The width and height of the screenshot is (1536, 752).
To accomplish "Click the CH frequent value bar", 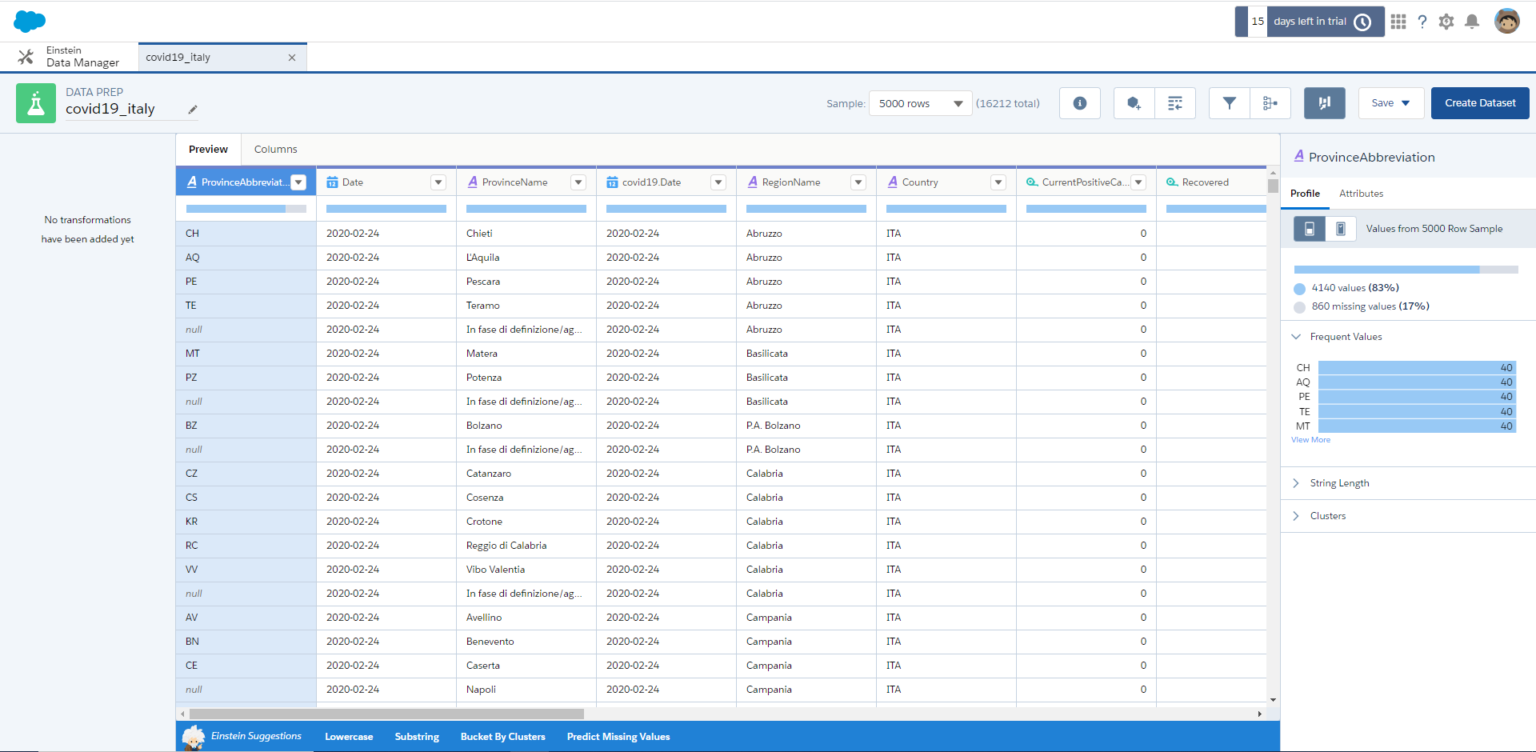I will tap(1417, 368).
